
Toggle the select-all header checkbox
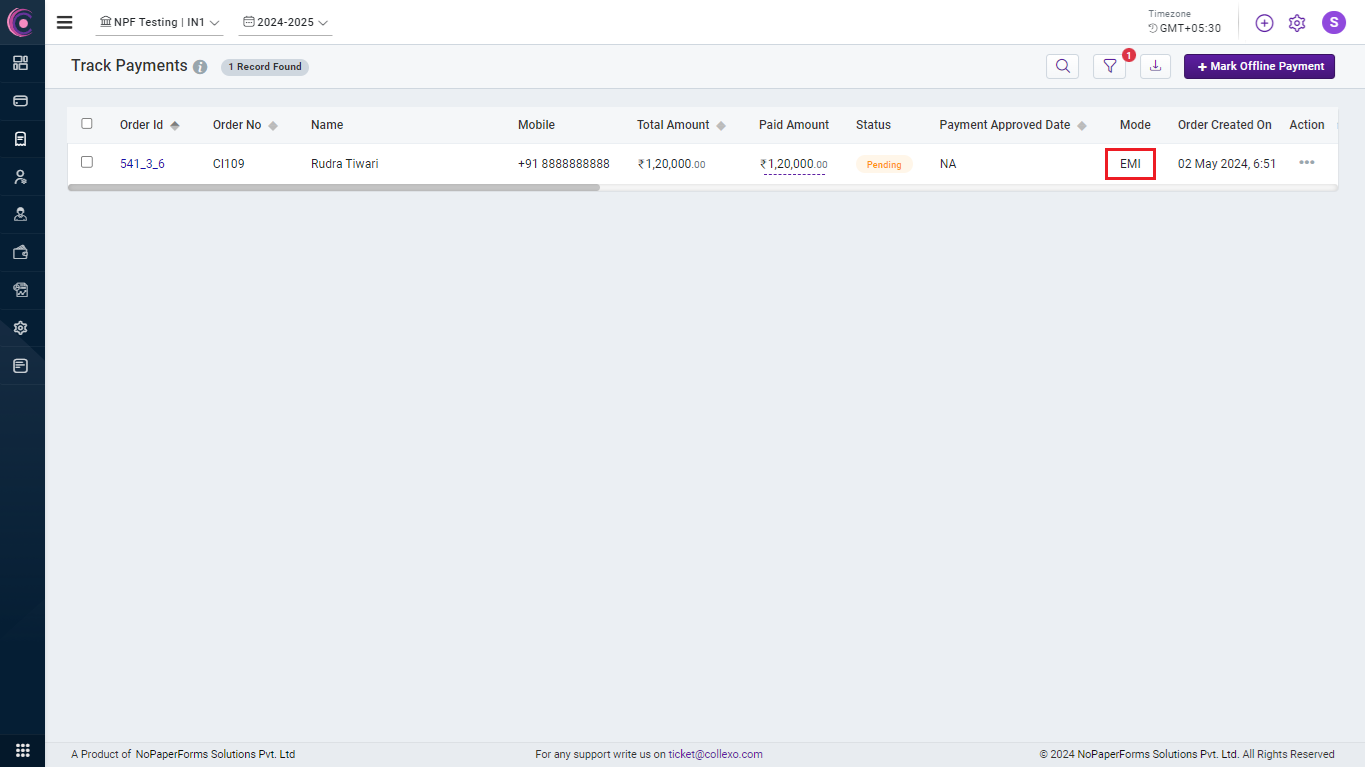point(87,124)
